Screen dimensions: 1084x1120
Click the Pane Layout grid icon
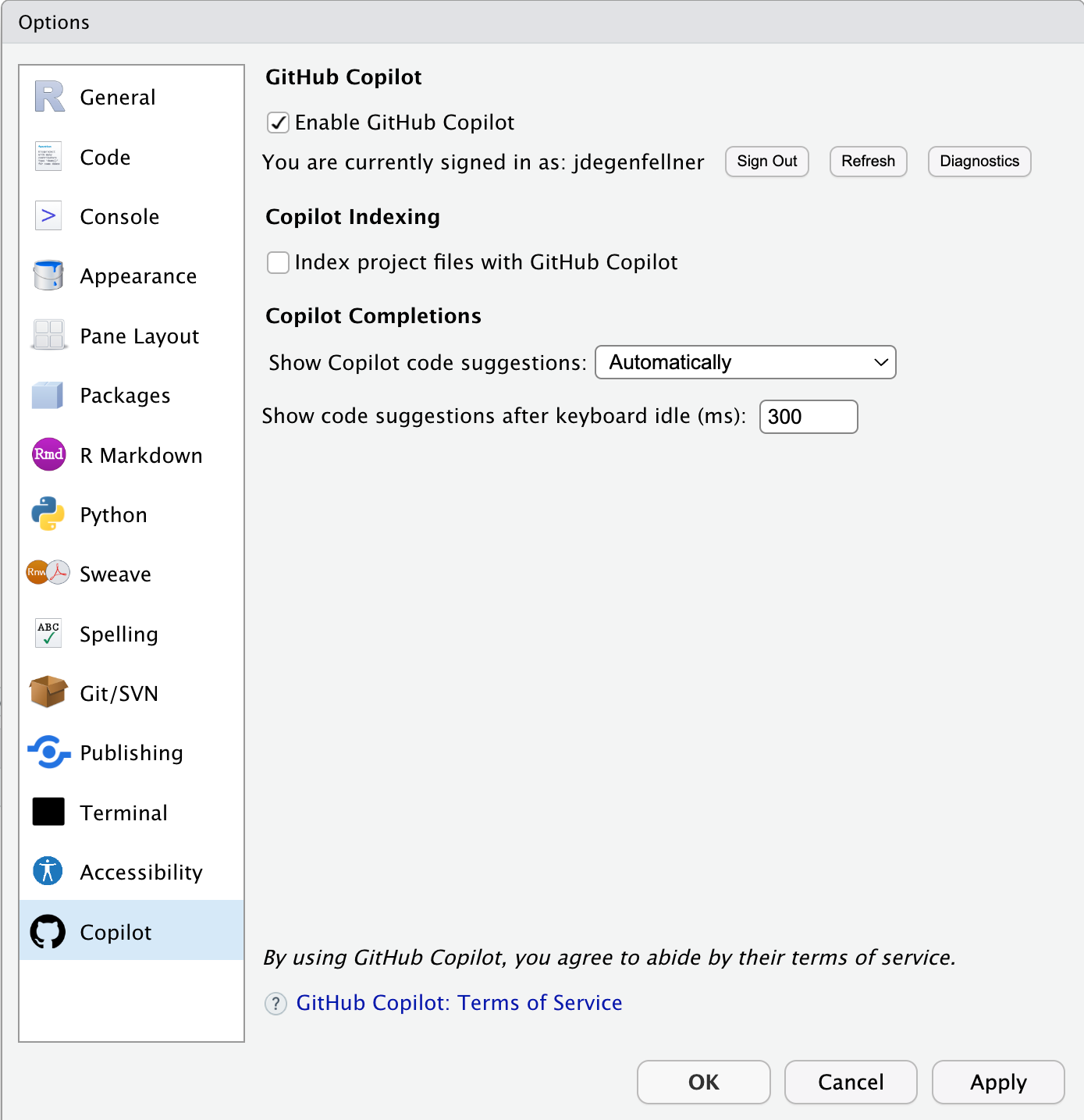(48, 335)
